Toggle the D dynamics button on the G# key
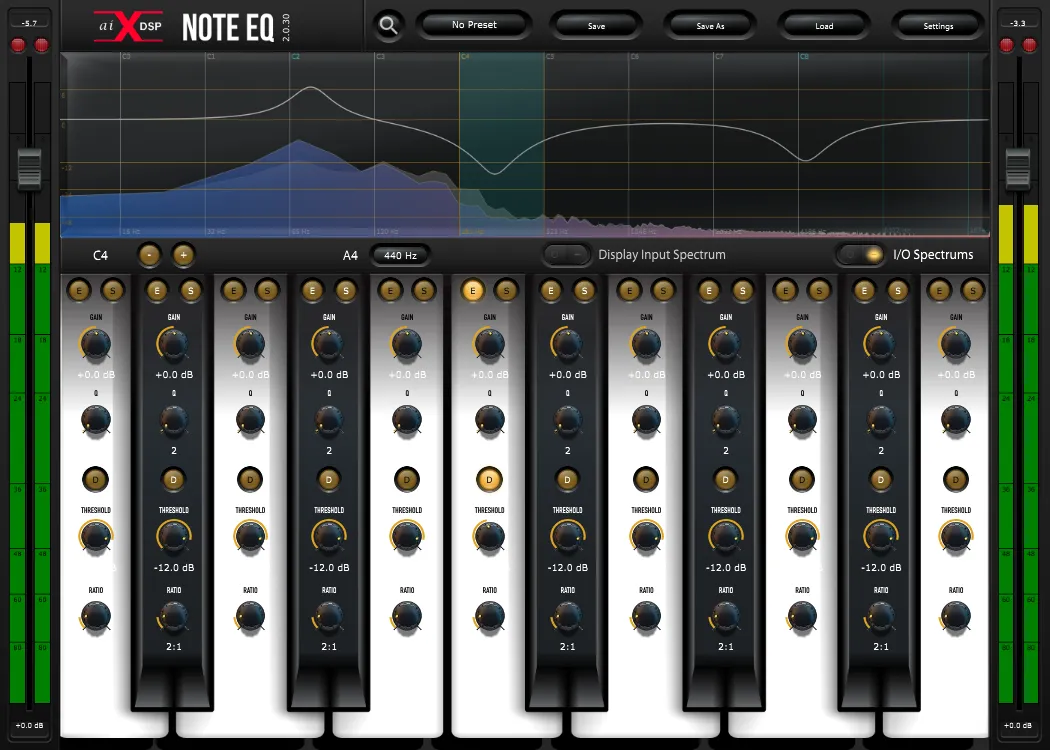 (x=725, y=479)
